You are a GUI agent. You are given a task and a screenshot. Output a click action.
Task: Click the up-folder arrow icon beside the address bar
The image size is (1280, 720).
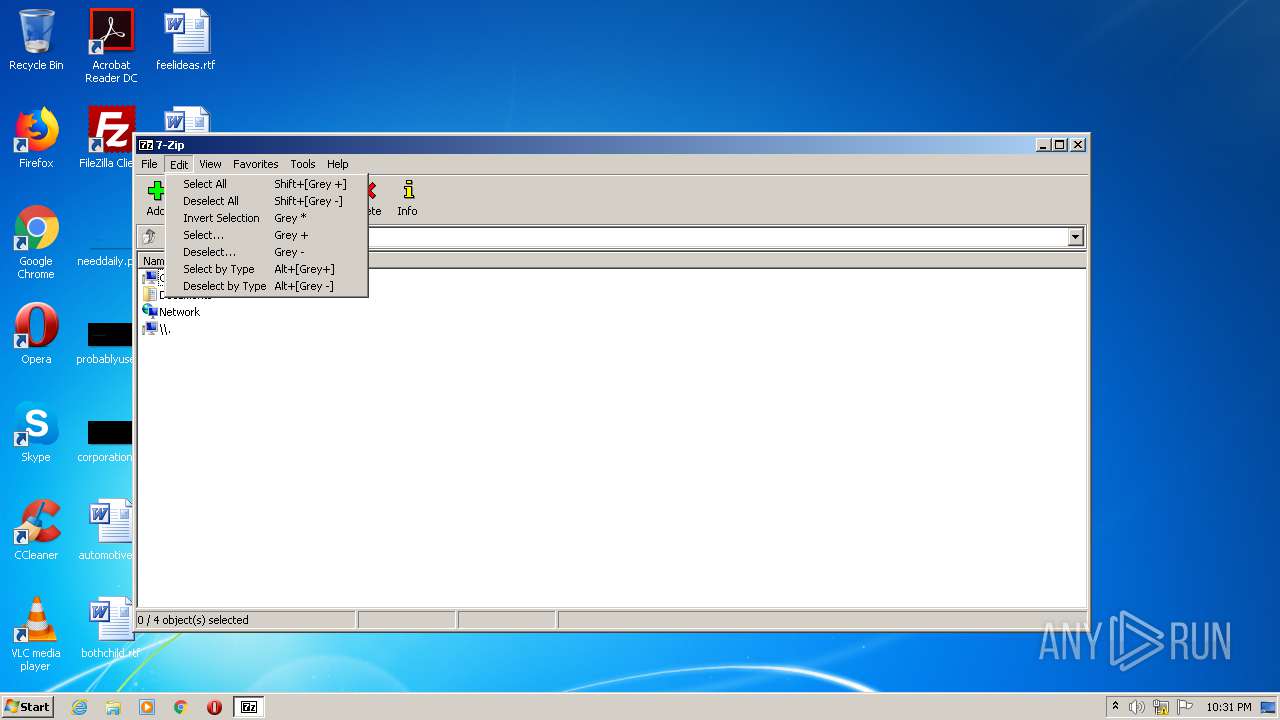coord(149,237)
